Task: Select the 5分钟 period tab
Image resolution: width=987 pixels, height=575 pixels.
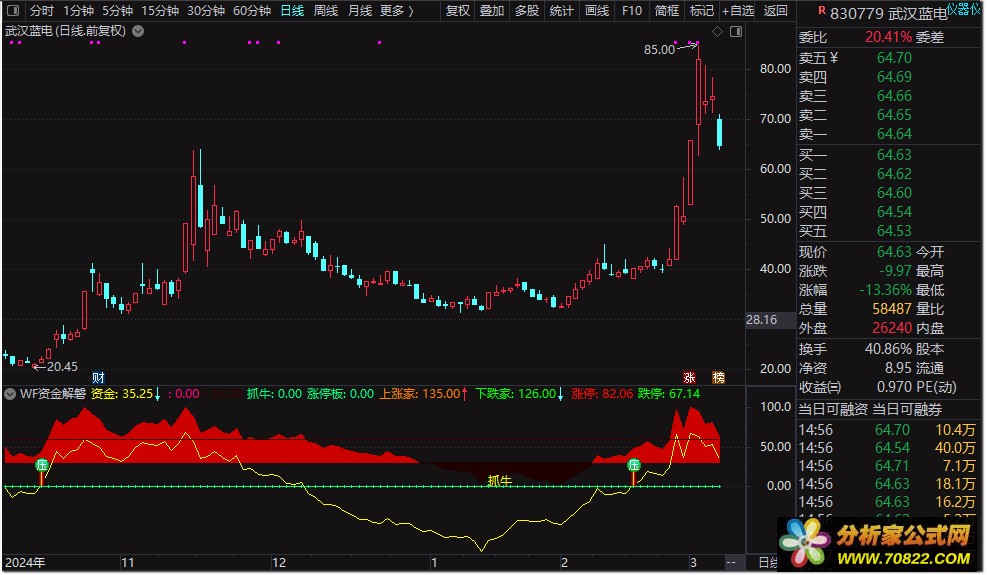Action: click(117, 11)
